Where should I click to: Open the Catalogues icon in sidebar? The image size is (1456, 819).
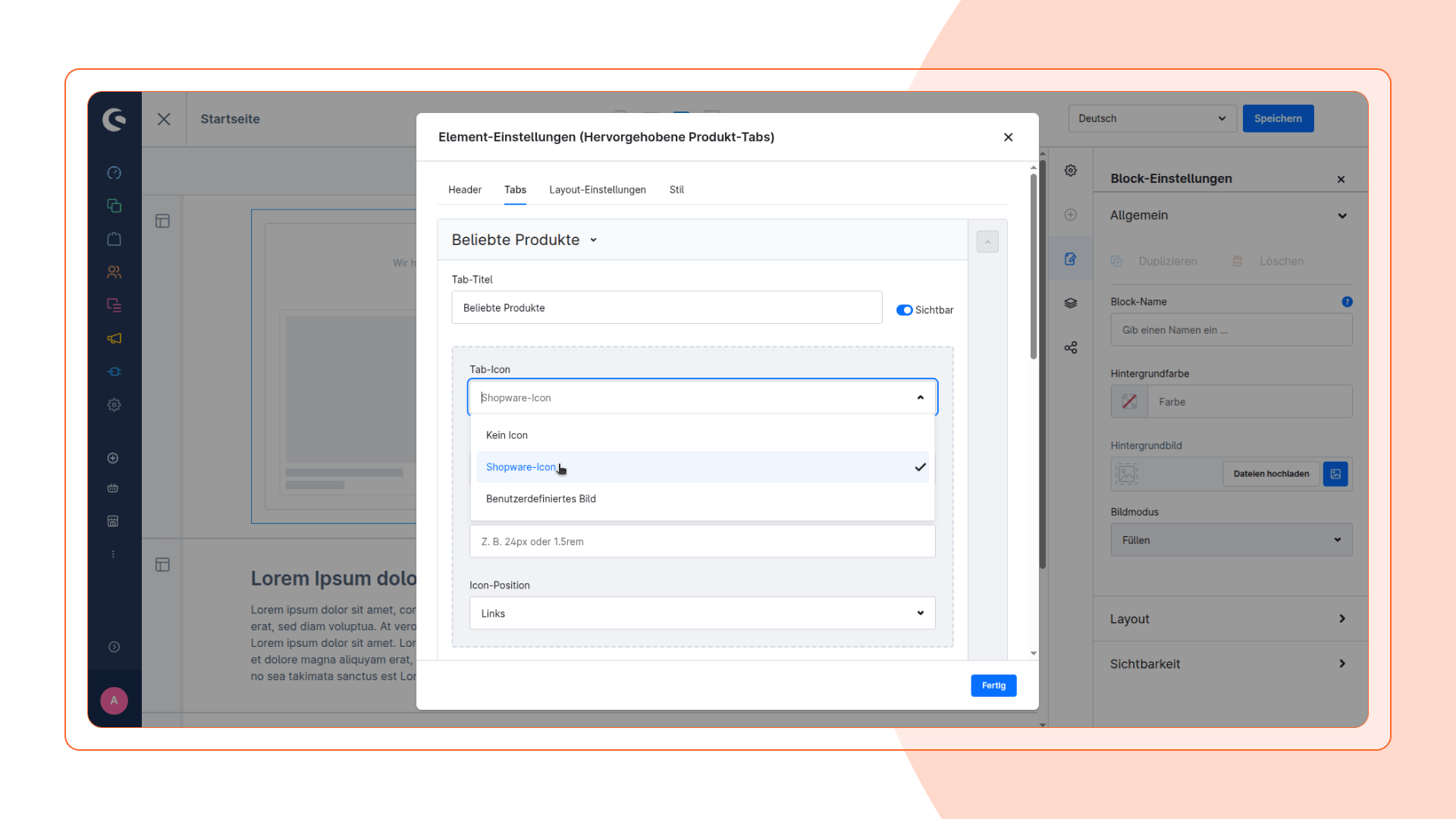click(114, 206)
